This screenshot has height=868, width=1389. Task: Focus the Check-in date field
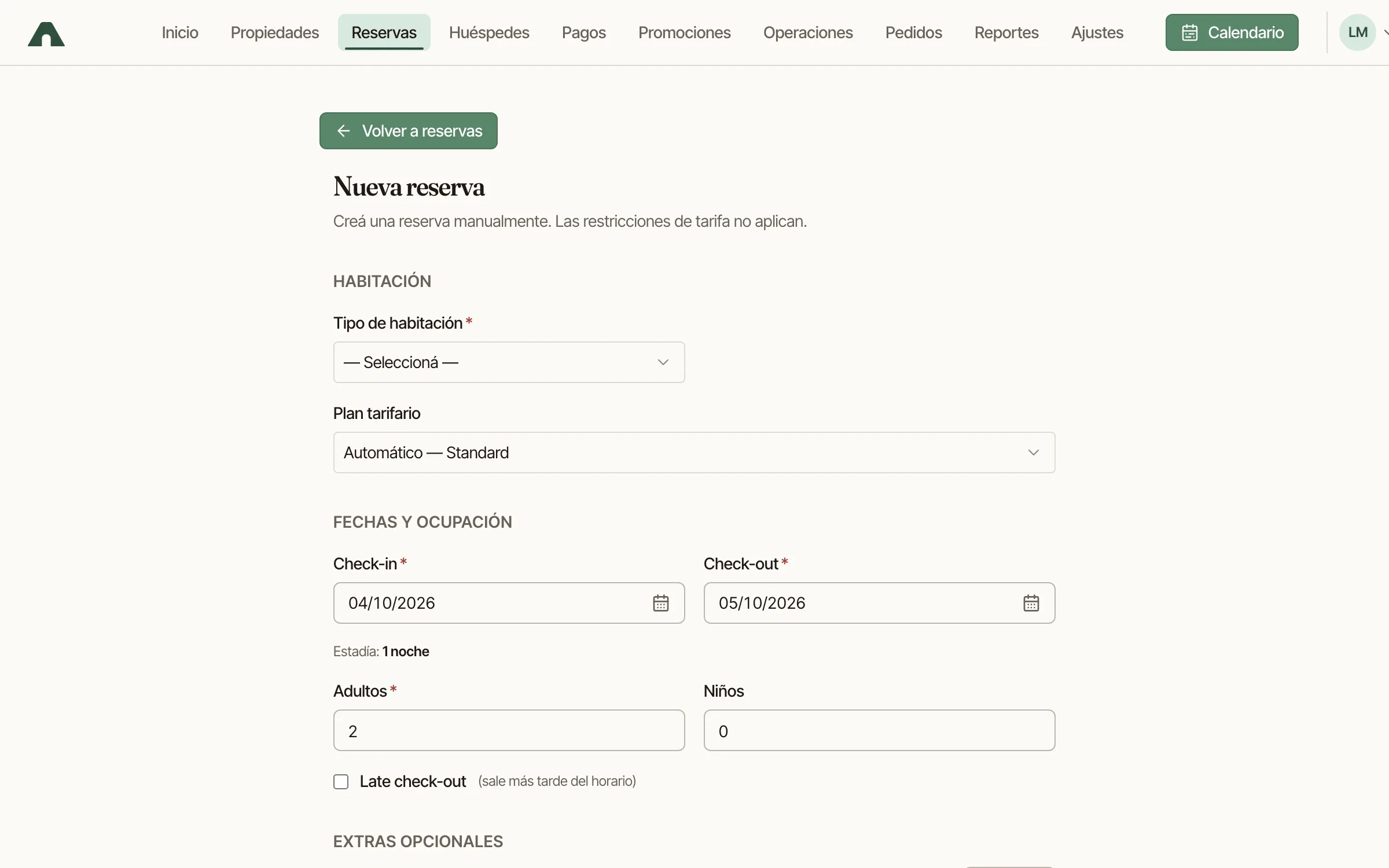click(509, 603)
